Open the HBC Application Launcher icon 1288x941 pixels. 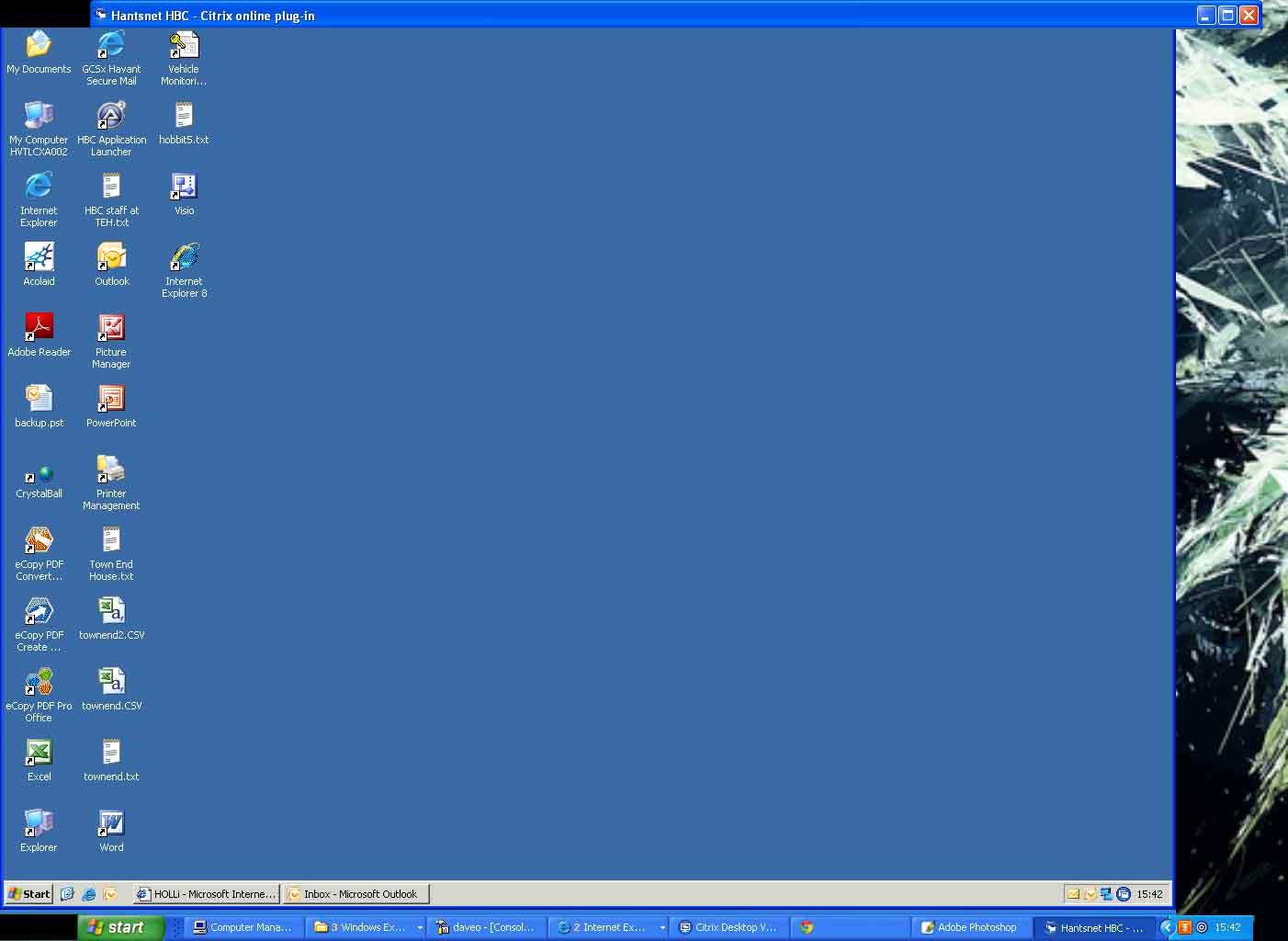click(x=111, y=116)
